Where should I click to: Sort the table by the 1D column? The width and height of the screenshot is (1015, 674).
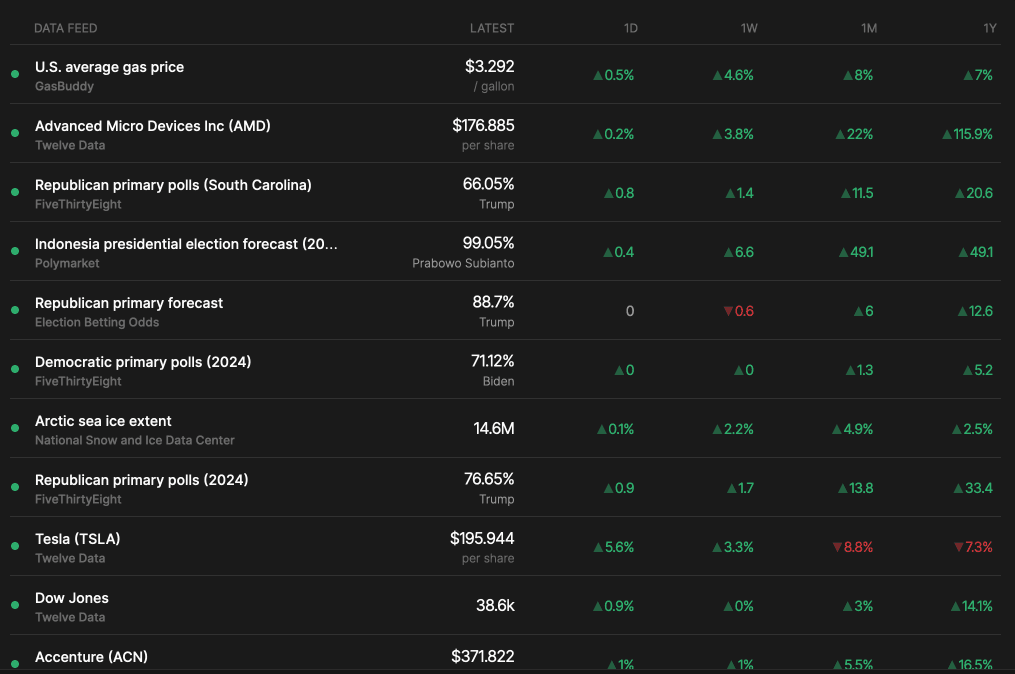pyautogui.click(x=630, y=28)
